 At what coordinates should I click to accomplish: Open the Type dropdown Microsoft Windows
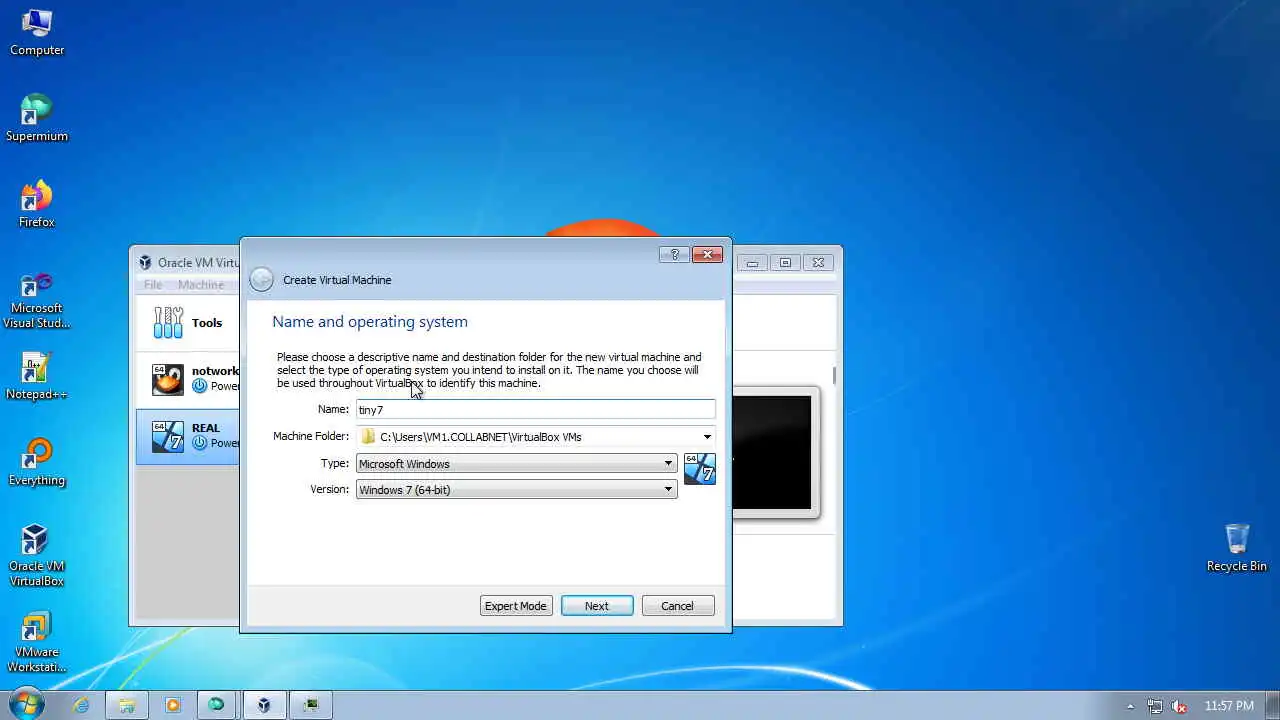516,464
